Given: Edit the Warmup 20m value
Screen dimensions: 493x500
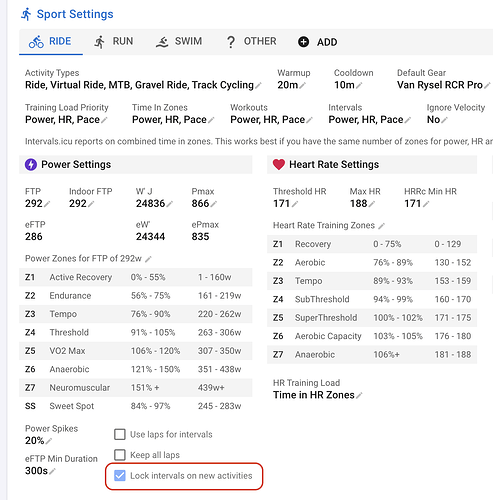Looking at the screenshot, I should [x=291, y=85].
